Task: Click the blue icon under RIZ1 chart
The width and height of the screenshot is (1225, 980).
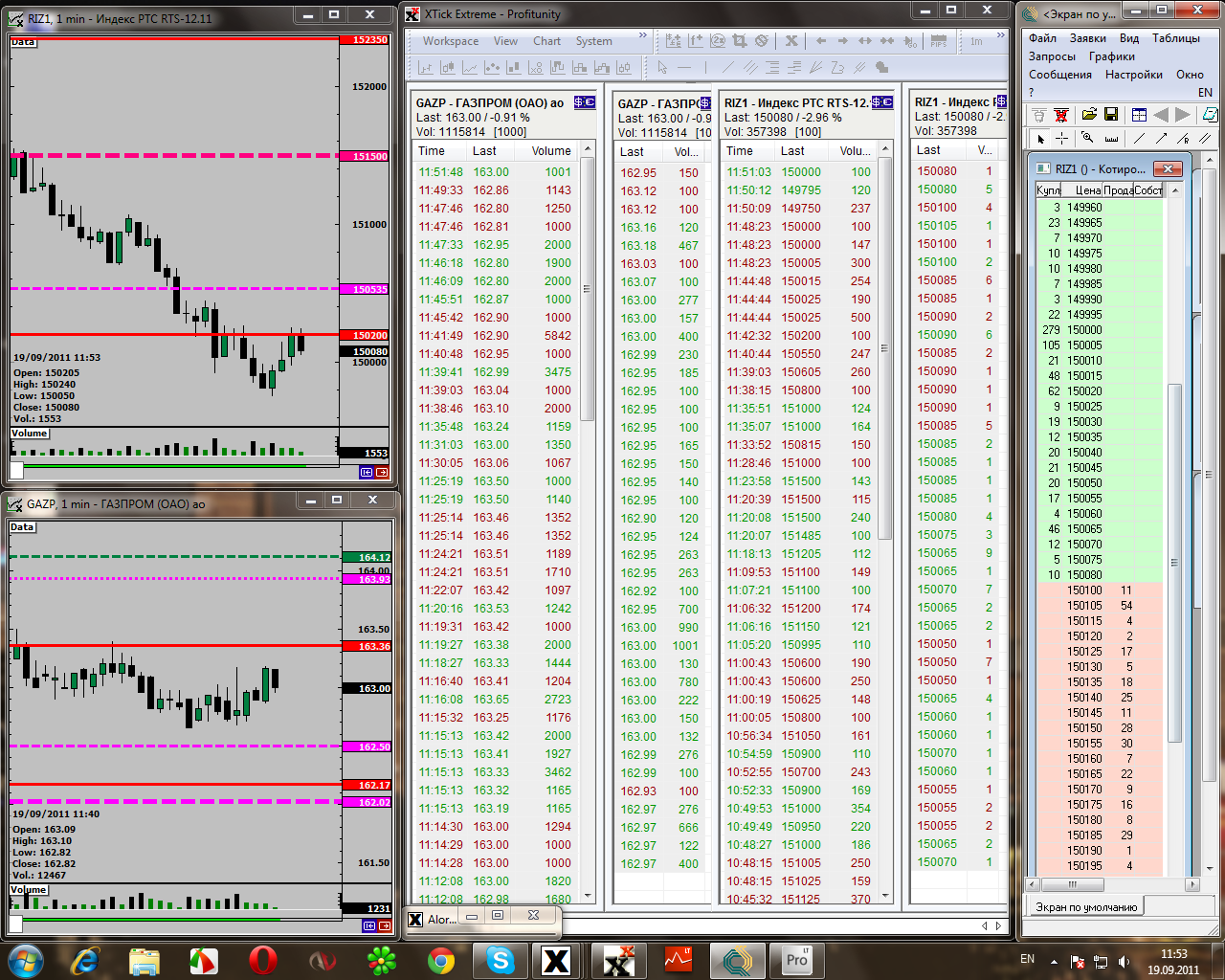Action: (x=367, y=472)
